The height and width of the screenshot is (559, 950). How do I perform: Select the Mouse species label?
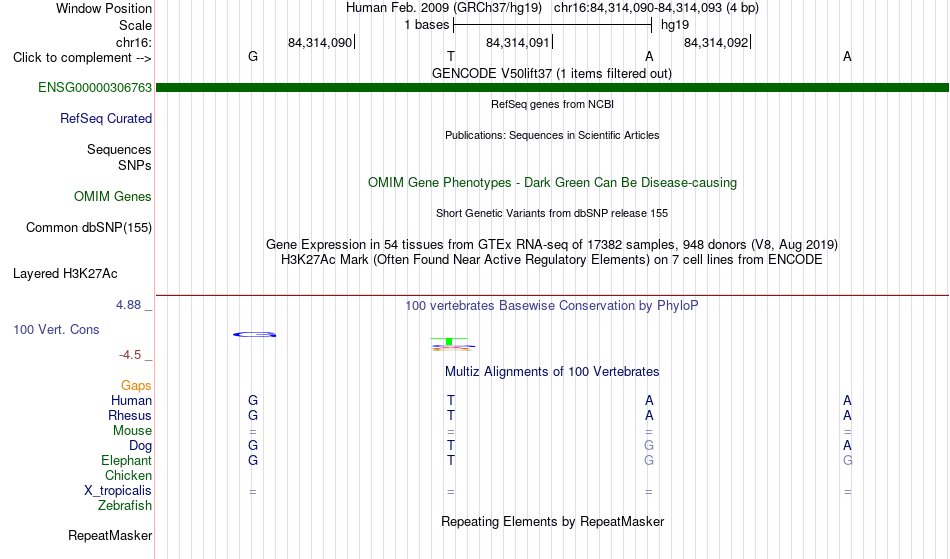(x=132, y=431)
